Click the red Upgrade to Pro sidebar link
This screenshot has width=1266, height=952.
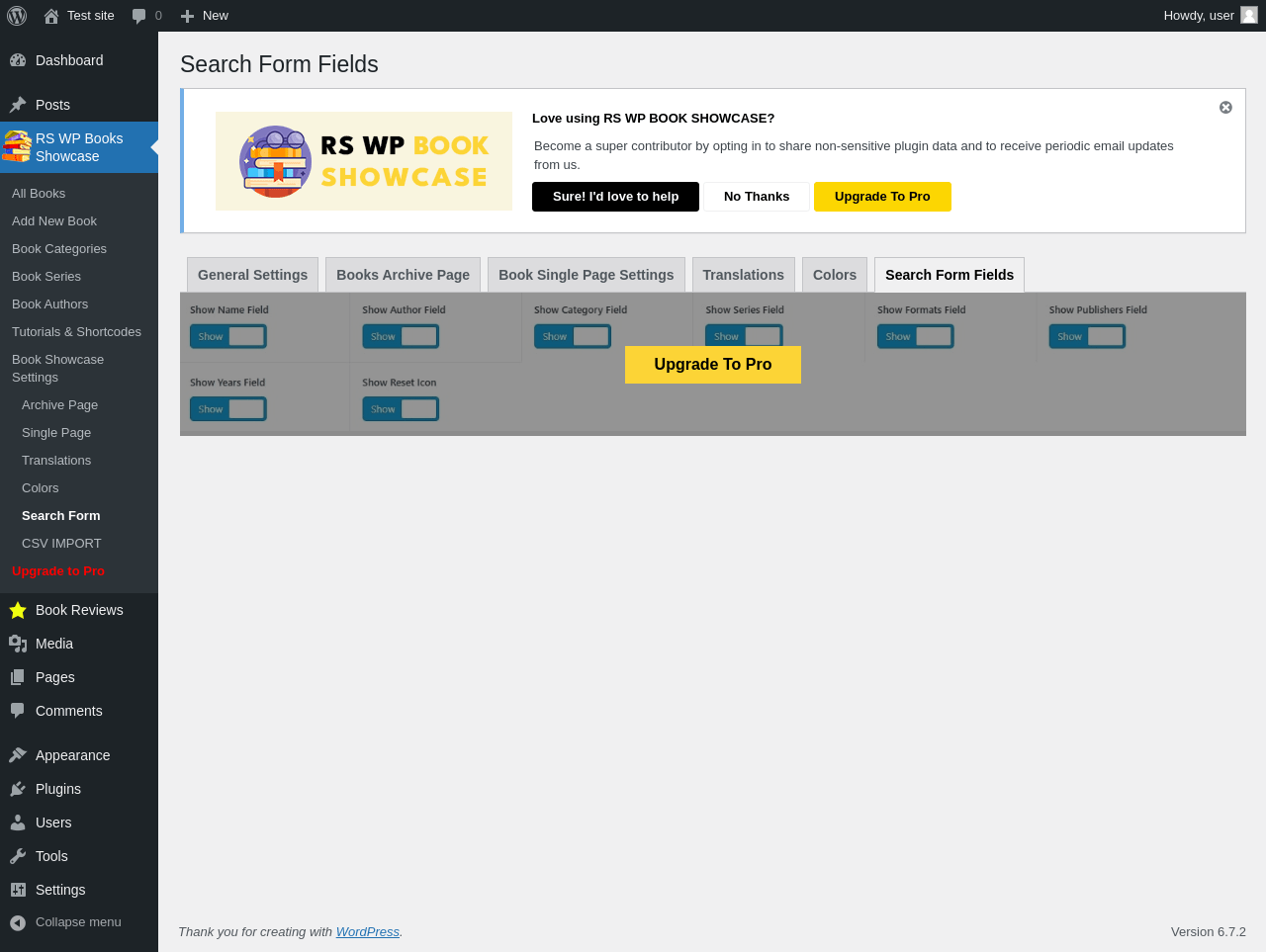click(58, 571)
